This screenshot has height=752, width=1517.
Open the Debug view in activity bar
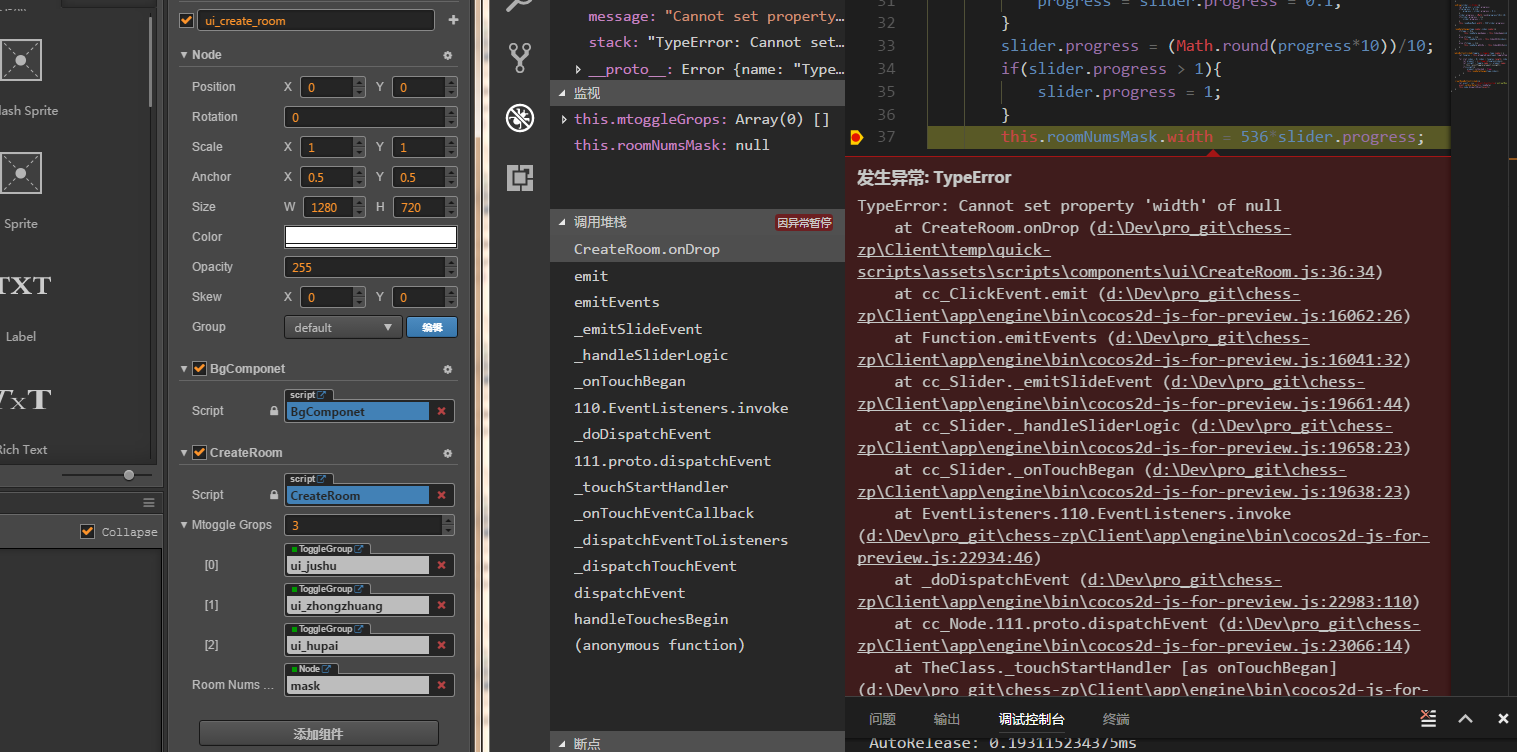(520, 118)
